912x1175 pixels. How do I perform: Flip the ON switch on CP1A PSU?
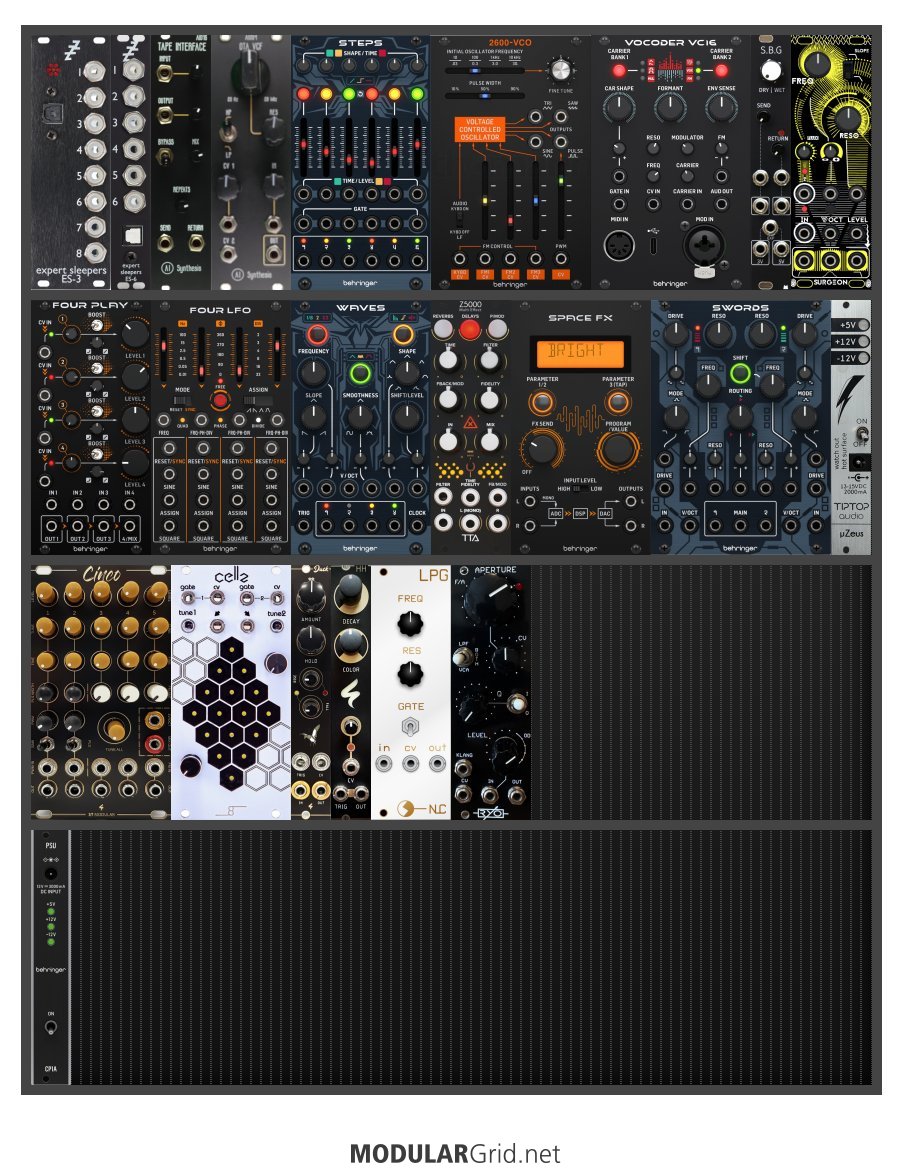[x=50, y=1027]
